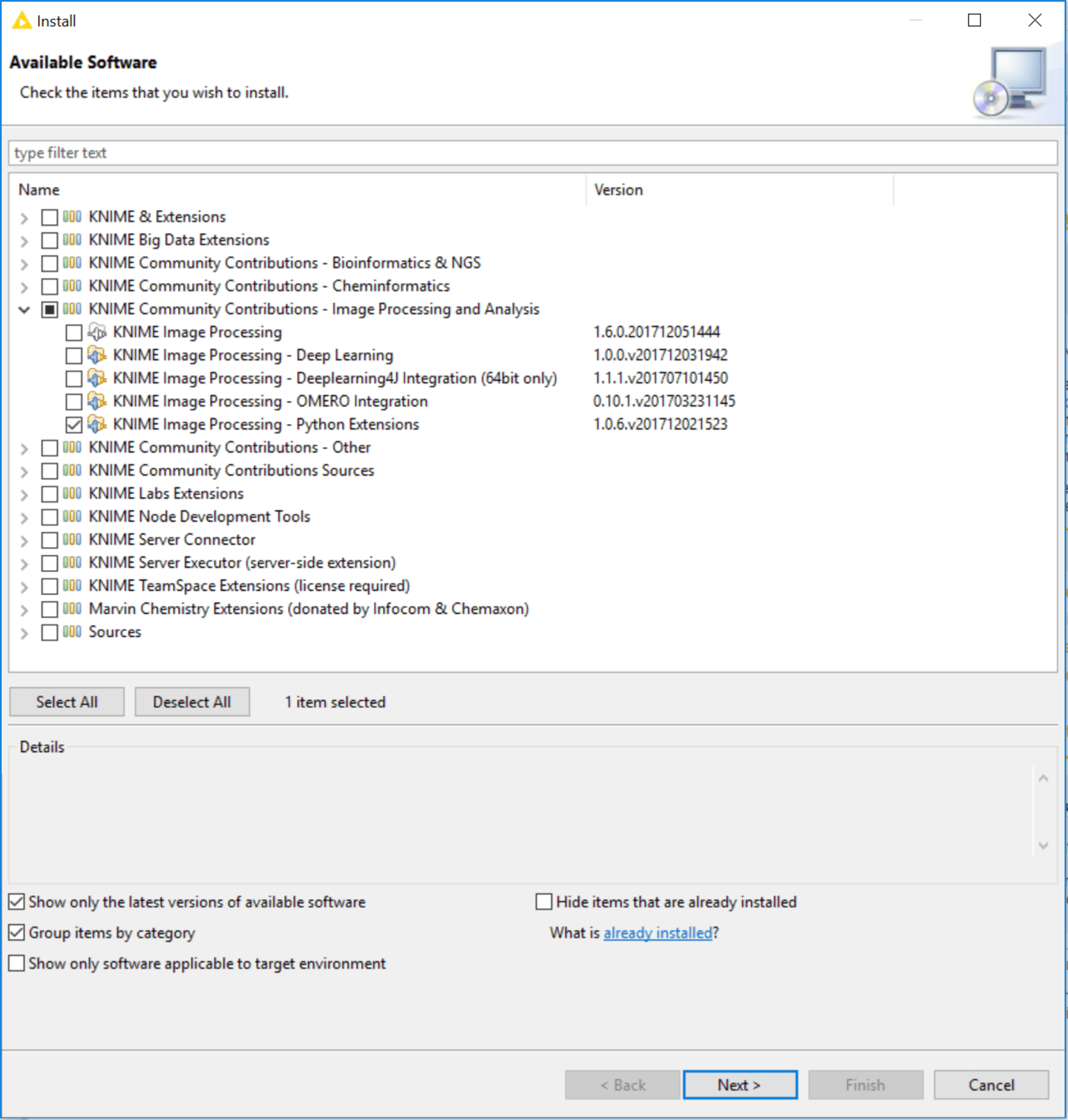
Task: Click the KNIME Server Connector category icon
Action: [72, 539]
